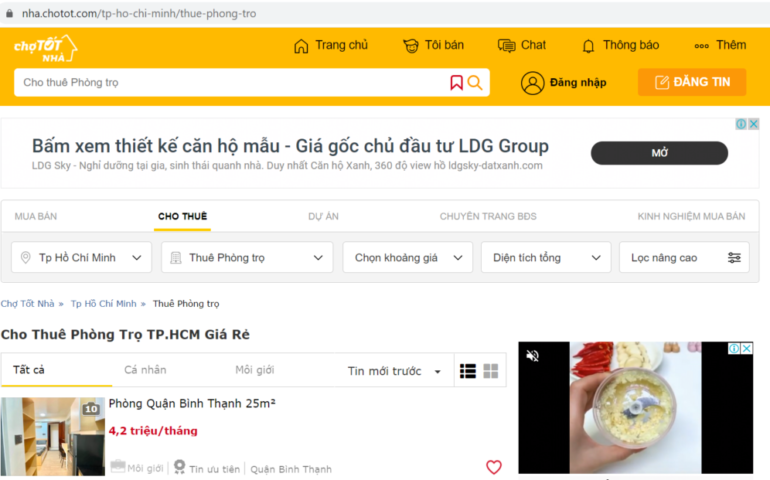Image resolution: width=770 pixels, height=480 pixels.
Task: Click the ĐĂNG TIN button
Action: coord(692,82)
